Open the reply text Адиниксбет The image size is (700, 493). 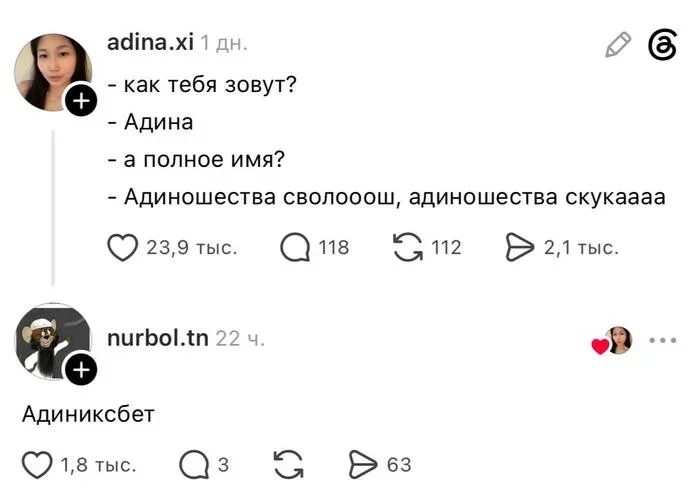coord(88,414)
